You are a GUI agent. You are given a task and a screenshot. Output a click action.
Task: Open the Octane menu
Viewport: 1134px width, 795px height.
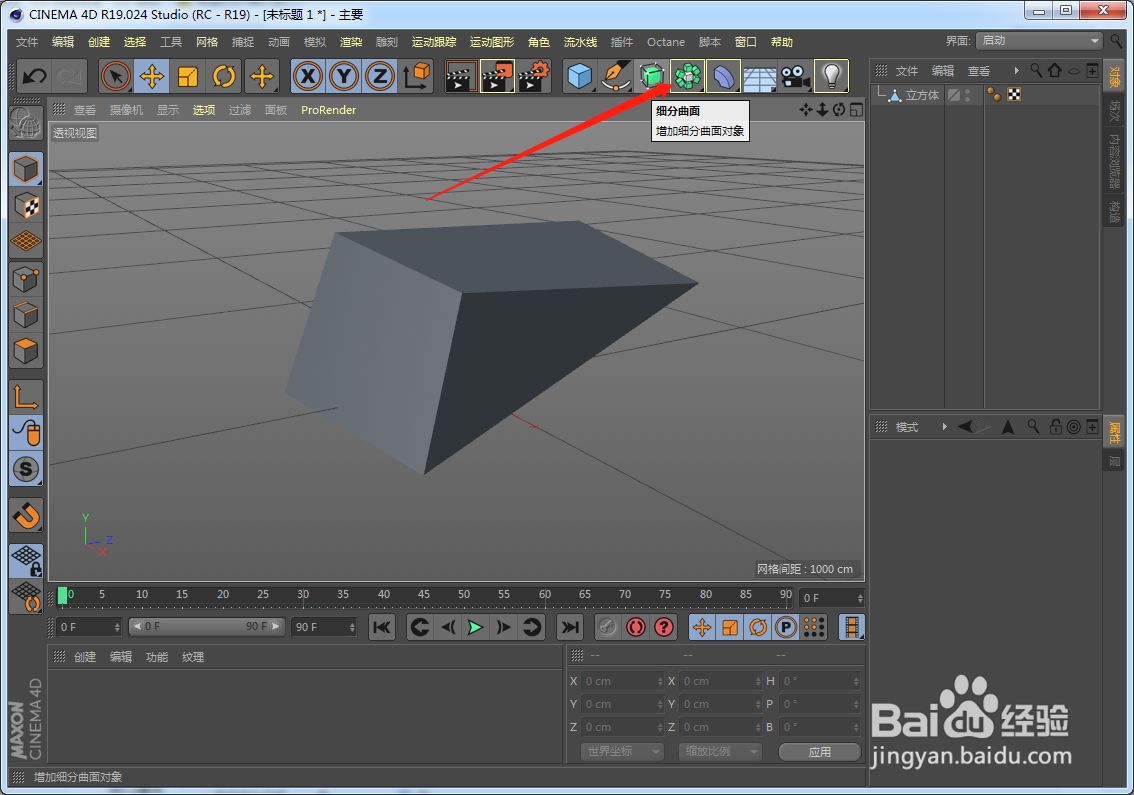click(x=665, y=42)
